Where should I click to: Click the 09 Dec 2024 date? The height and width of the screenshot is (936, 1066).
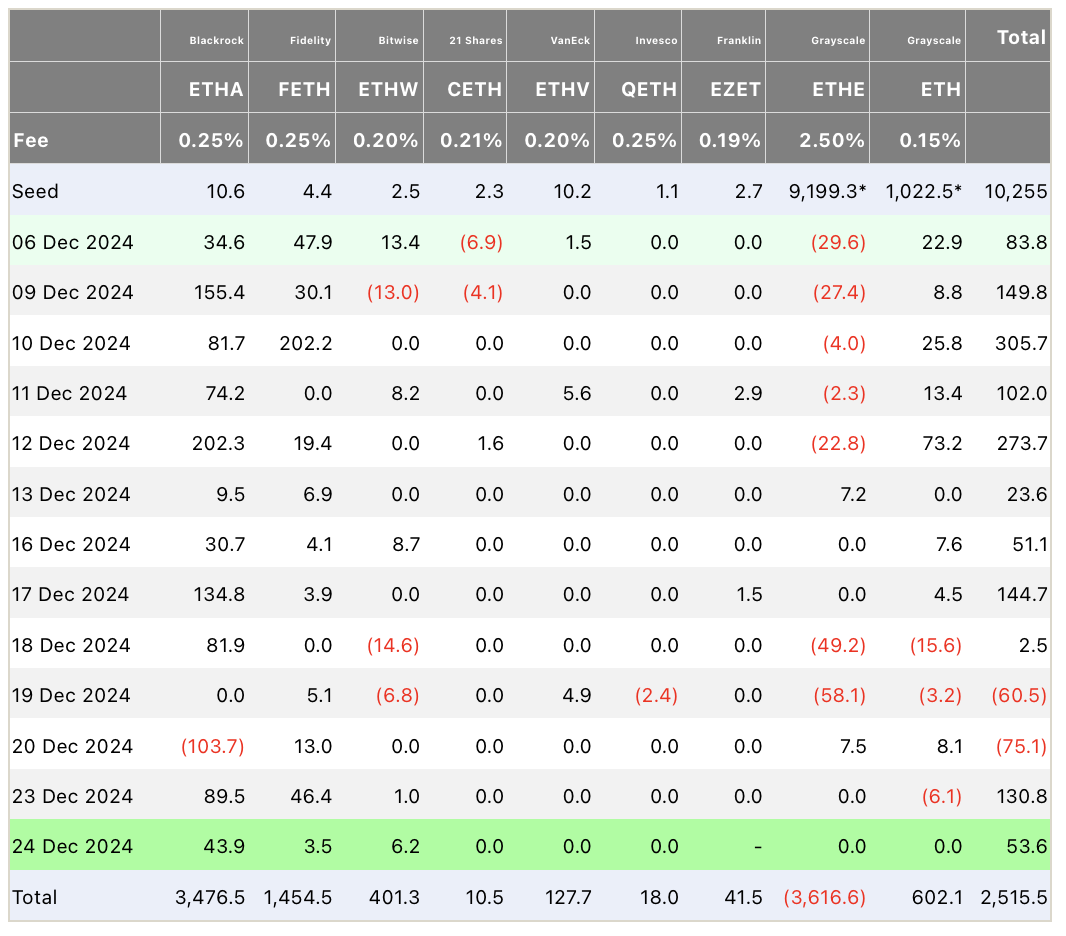(73, 293)
